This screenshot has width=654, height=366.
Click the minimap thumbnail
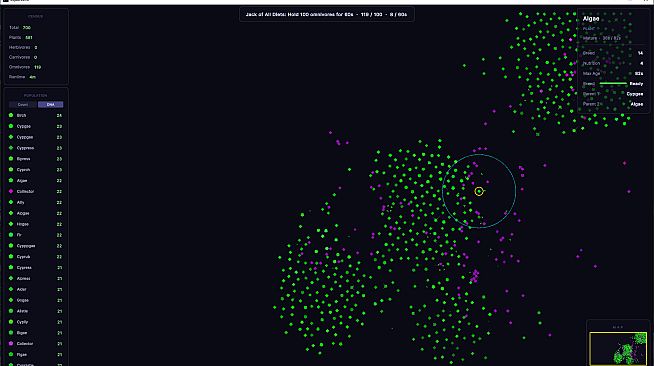click(618, 348)
